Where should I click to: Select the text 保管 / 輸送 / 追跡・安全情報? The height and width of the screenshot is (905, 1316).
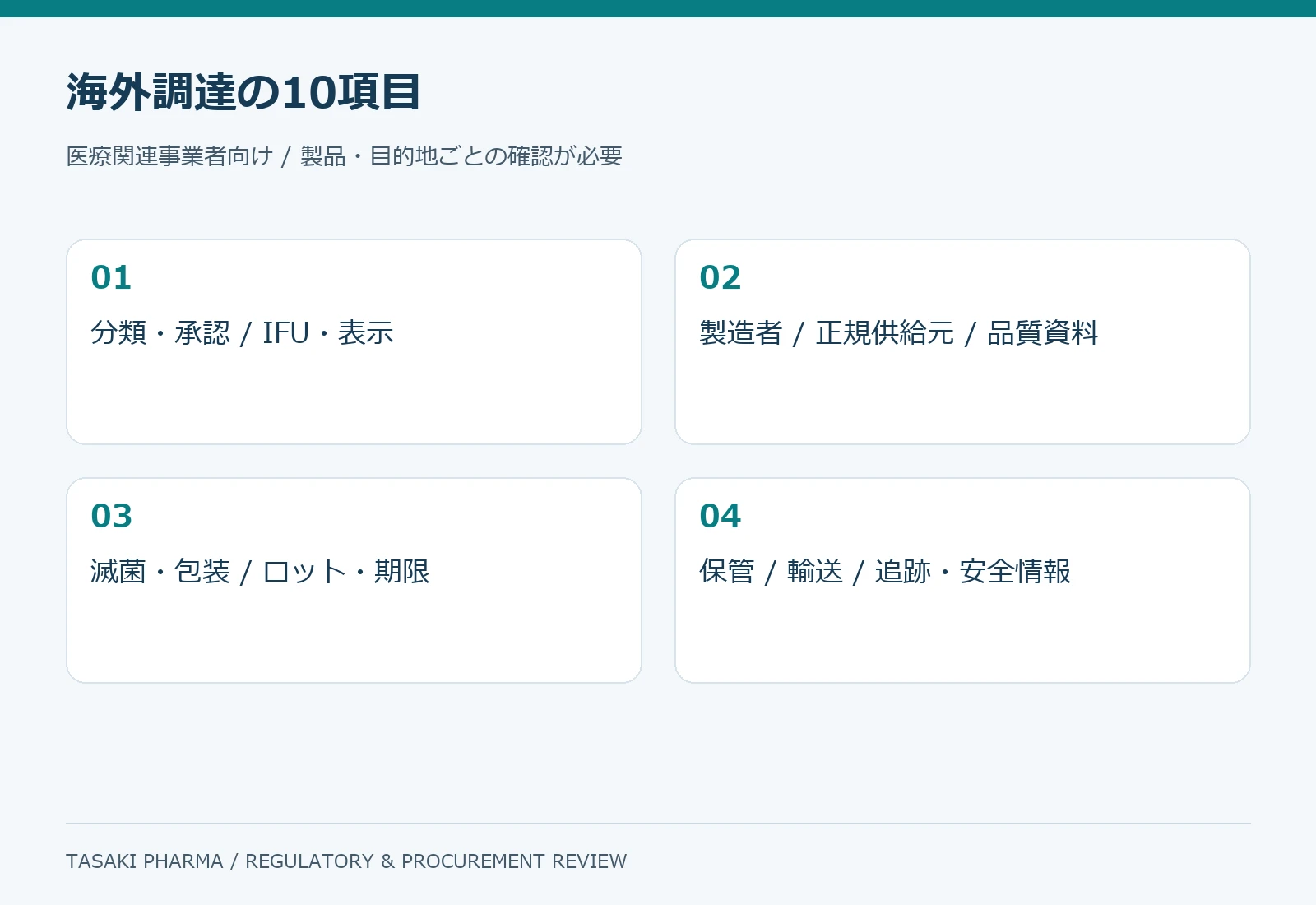coord(885,572)
